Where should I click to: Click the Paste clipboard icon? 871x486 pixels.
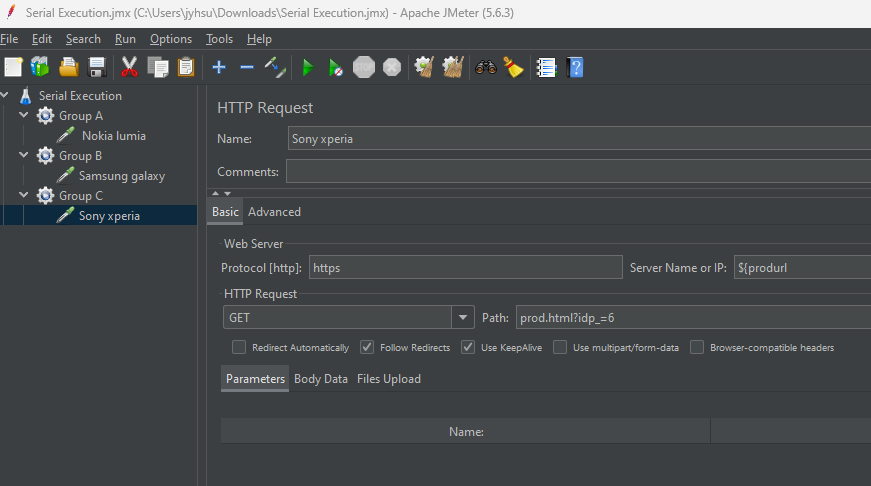[186, 67]
